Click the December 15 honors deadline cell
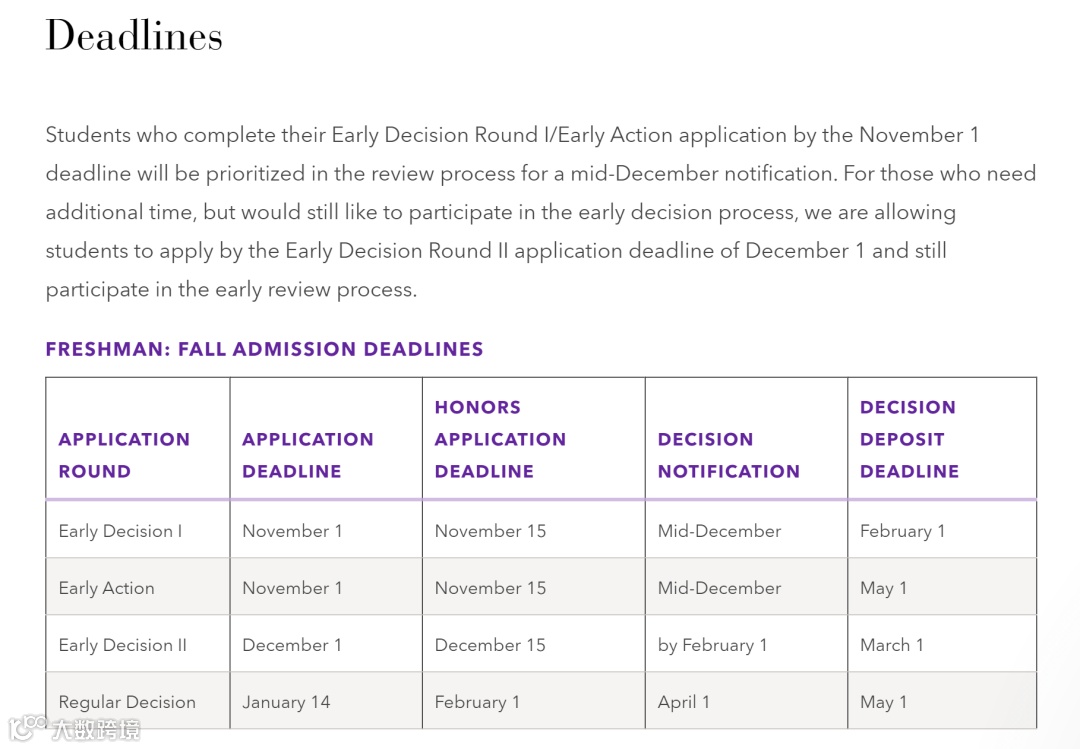 (x=490, y=645)
